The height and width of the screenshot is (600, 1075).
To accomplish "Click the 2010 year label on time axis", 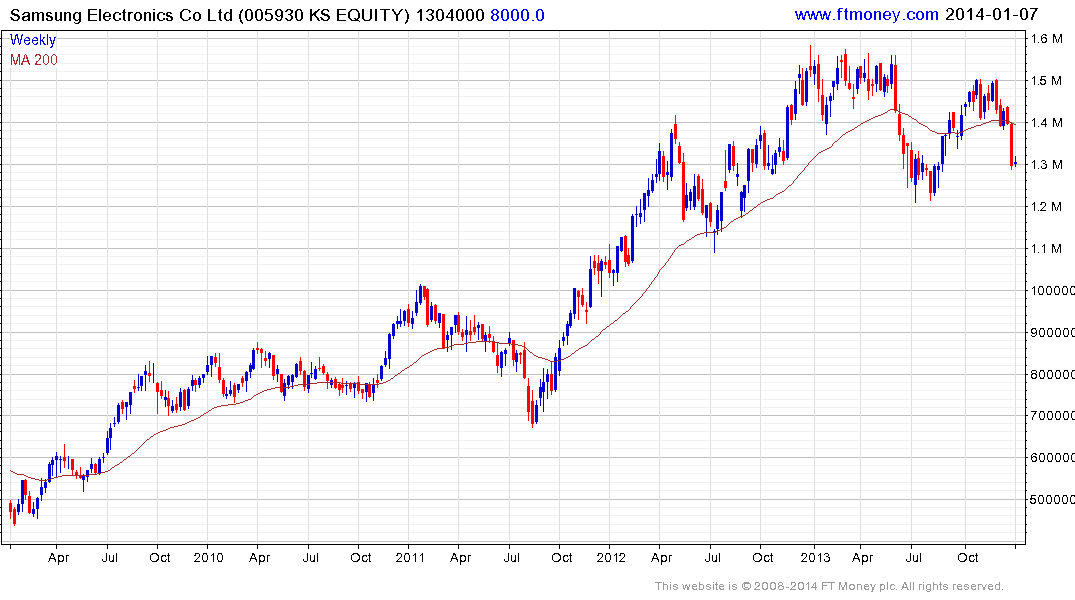I will [208, 557].
